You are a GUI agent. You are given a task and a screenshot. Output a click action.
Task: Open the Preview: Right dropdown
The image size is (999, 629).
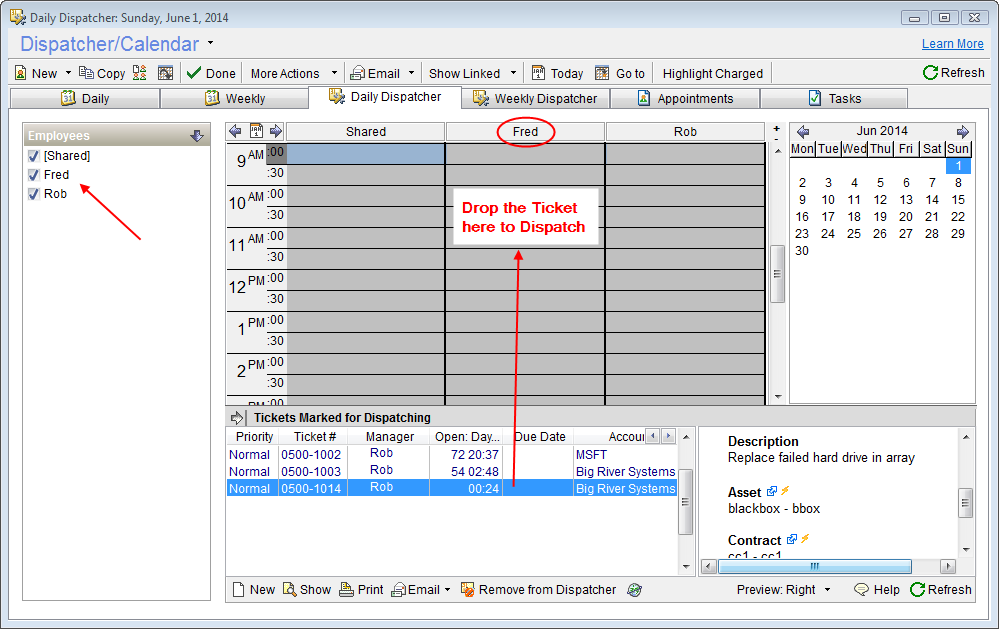click(x=827, y=589)
